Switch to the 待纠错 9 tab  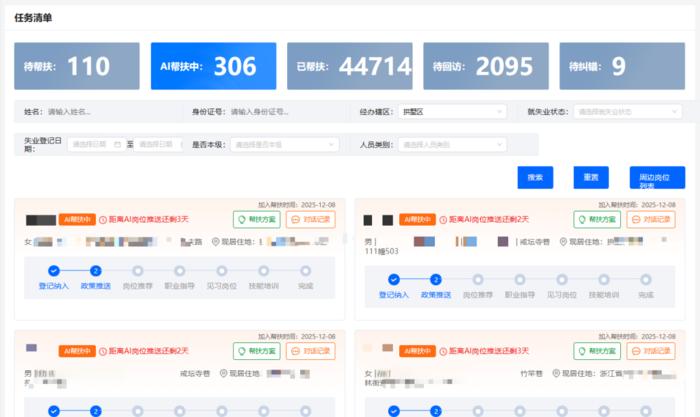pyautogui.click(x=622, y=66)
